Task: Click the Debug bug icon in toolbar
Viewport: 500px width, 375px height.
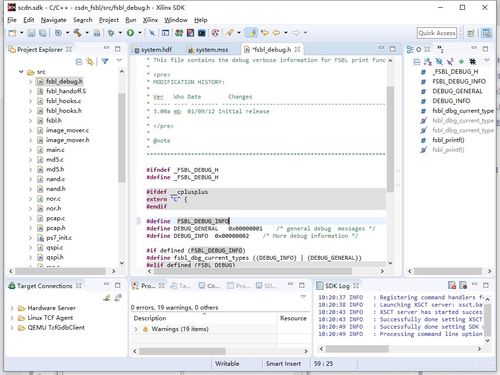Action: 111,33
